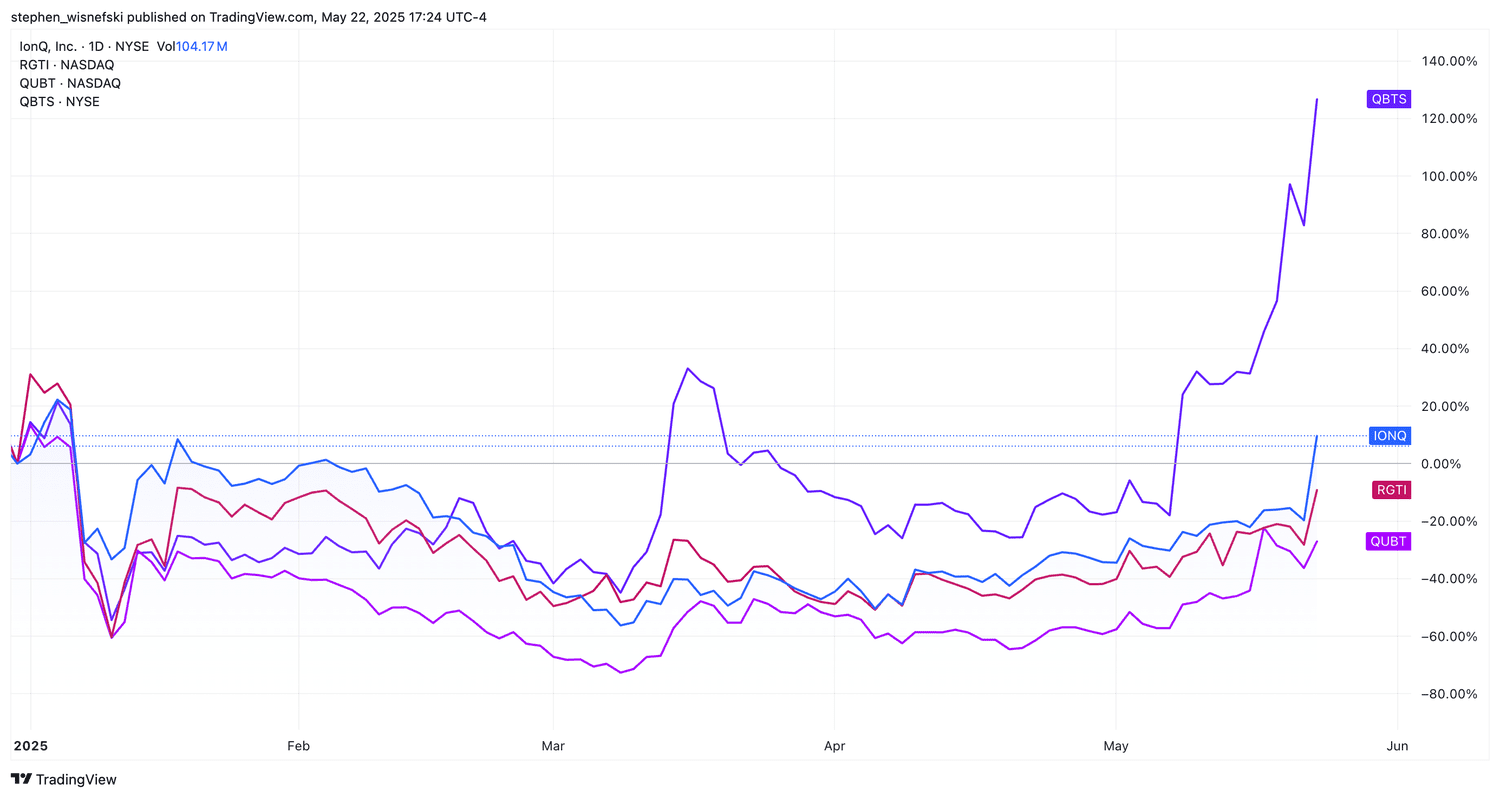Click the Jun date axis label
The image size is (1500, 798).
pyautogui.click(x=1398, y=746)
